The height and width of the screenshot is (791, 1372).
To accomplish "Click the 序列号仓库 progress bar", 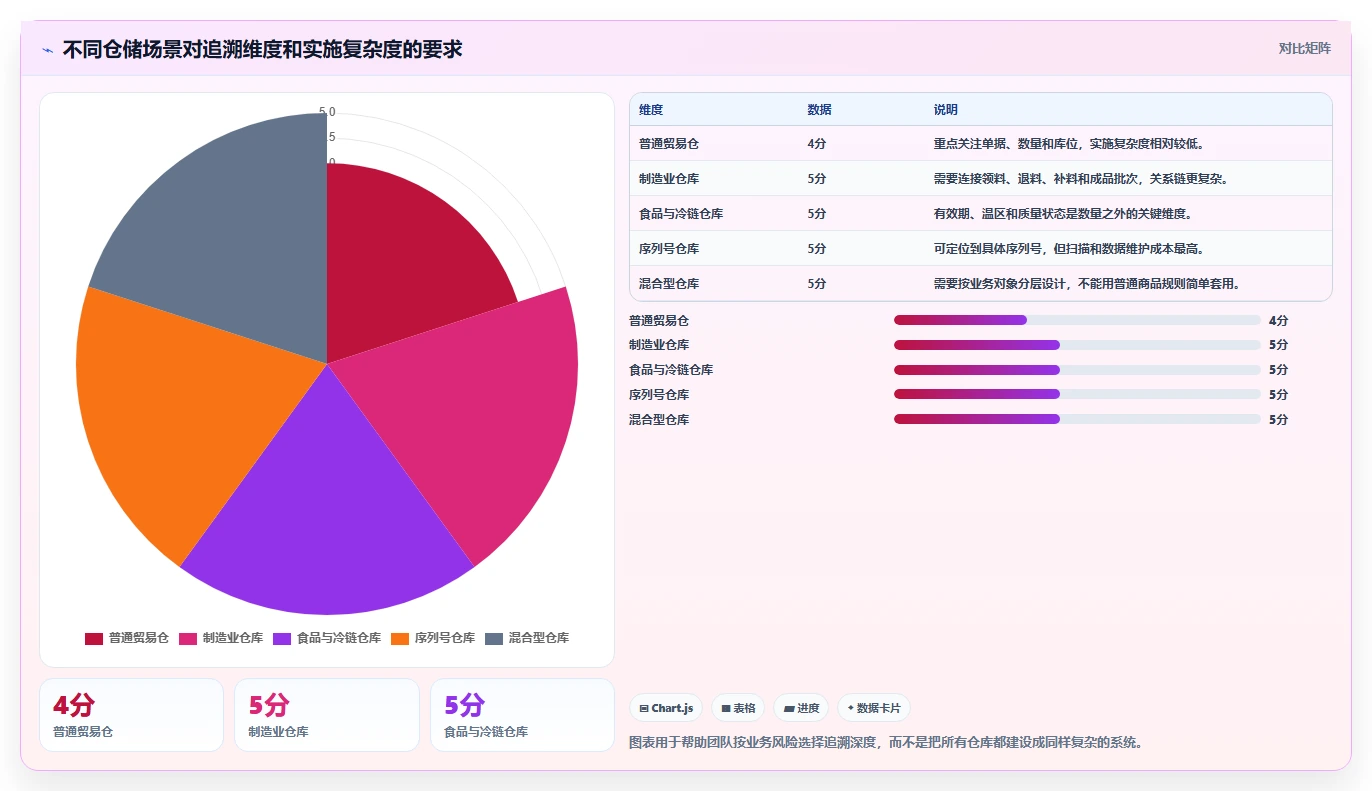I will pos(1077,394).
